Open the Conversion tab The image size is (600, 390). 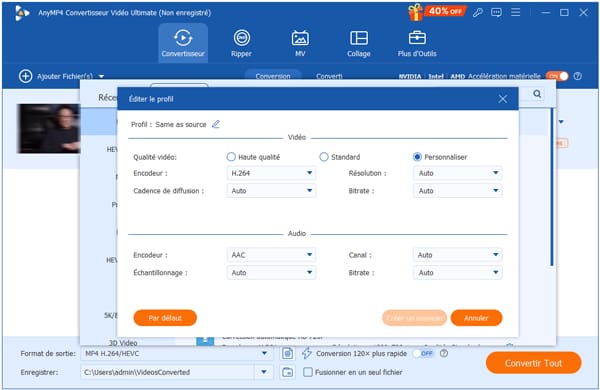[273, 76]
